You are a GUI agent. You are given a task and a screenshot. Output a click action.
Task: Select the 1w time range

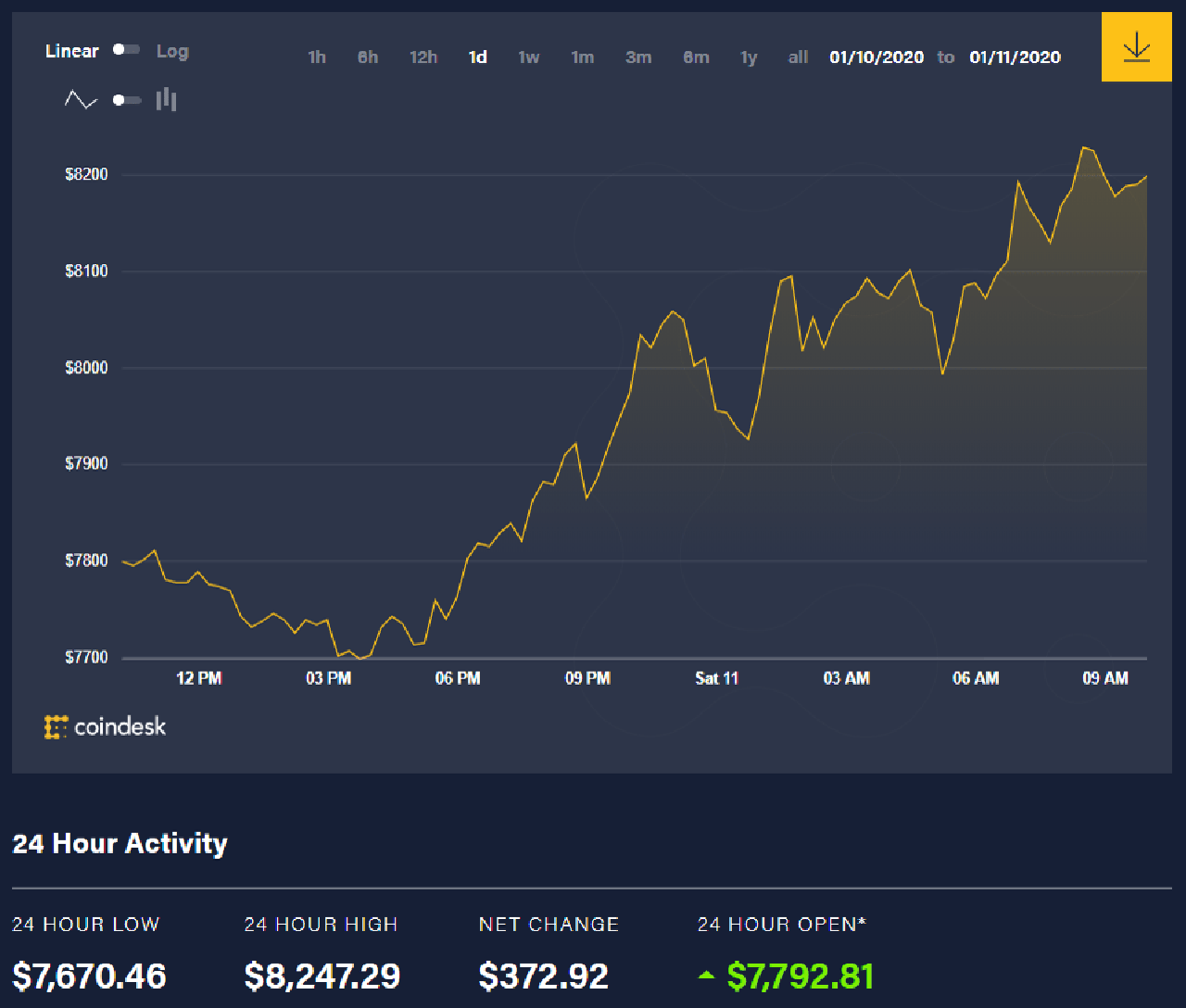click(529, 57)
